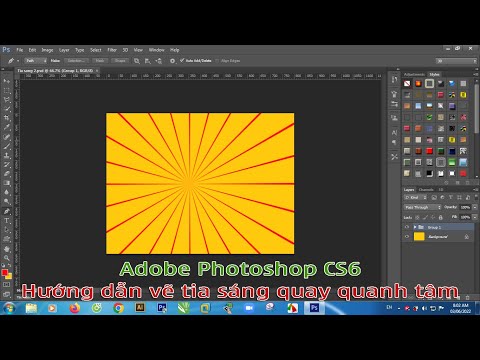
Task: Click the yellow background color swatch
Action: (x=10, y=276)
